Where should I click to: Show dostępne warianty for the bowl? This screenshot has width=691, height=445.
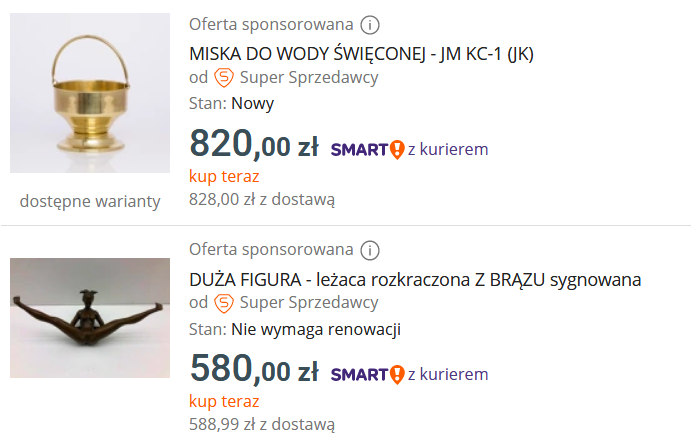point(90,201)
